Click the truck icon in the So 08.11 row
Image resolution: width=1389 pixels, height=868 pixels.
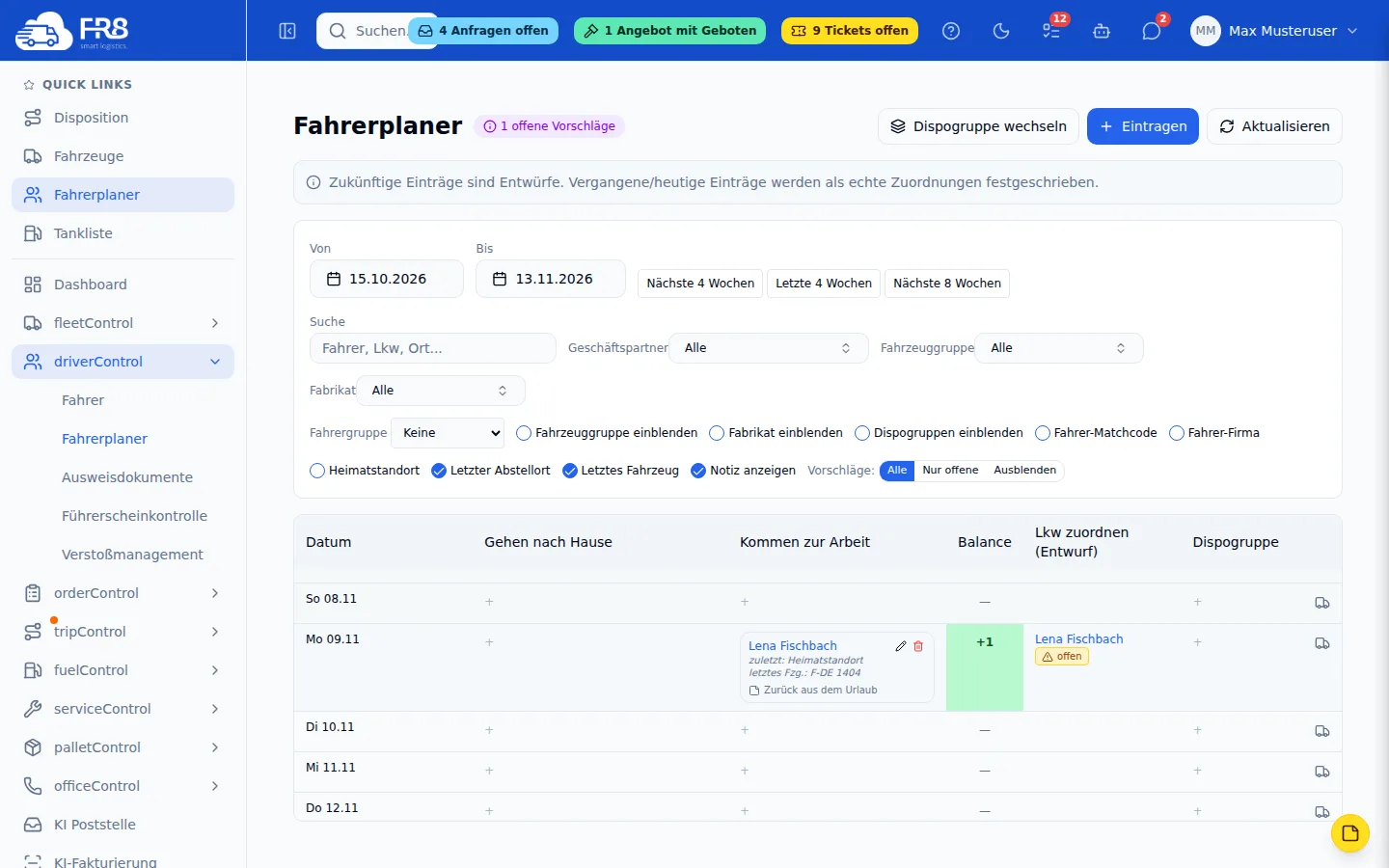[x=1322, y=603]
